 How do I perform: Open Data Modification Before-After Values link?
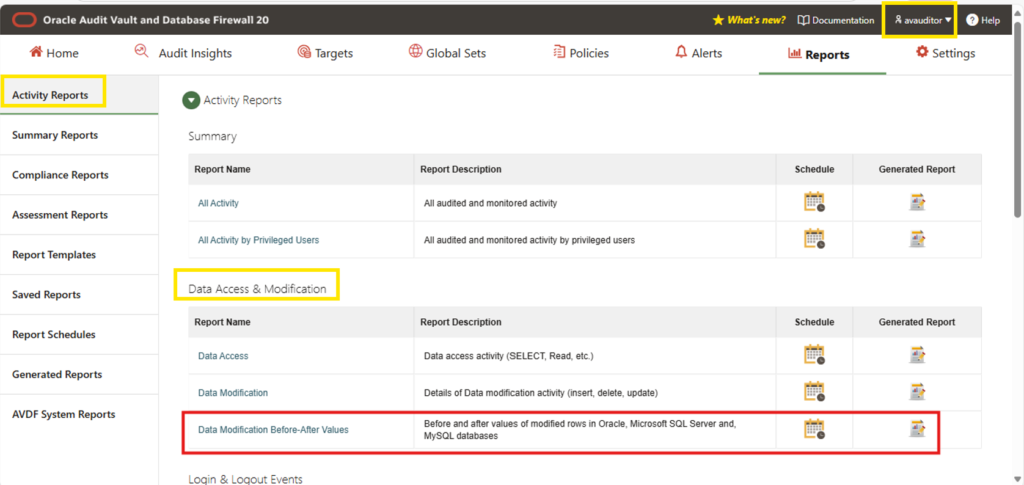[273, 430]
